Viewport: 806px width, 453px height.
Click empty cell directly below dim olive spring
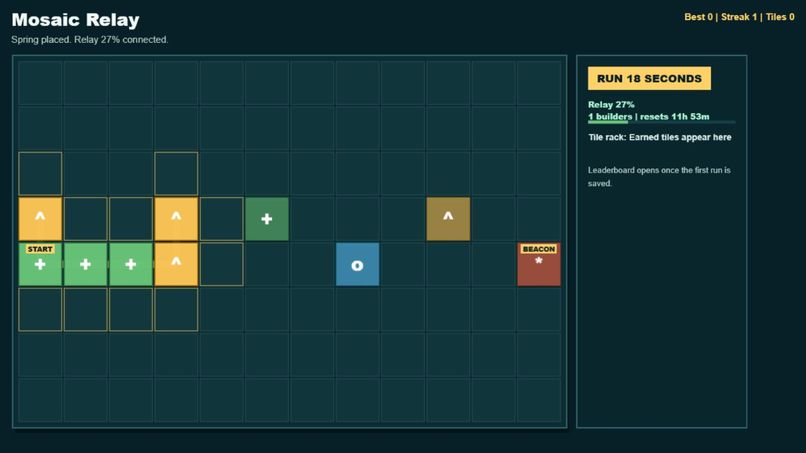point(448,264)
